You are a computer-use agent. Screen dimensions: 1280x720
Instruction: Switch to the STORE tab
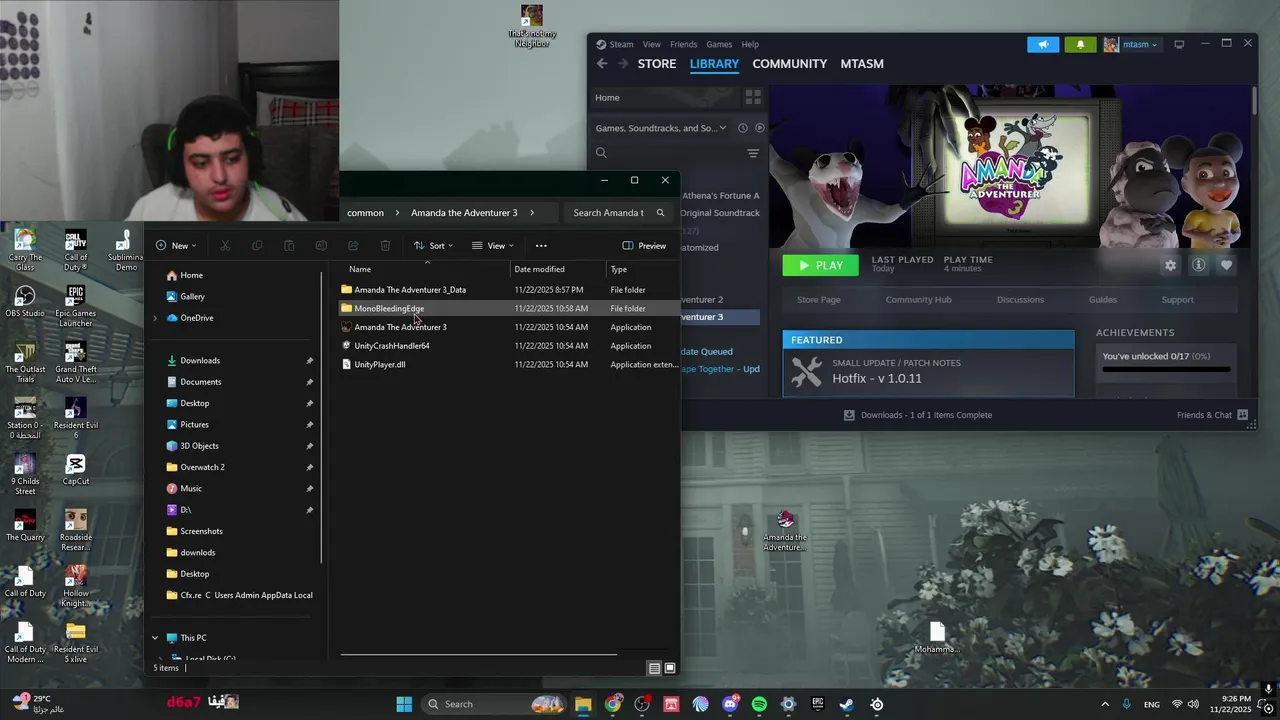coord(657,63)
